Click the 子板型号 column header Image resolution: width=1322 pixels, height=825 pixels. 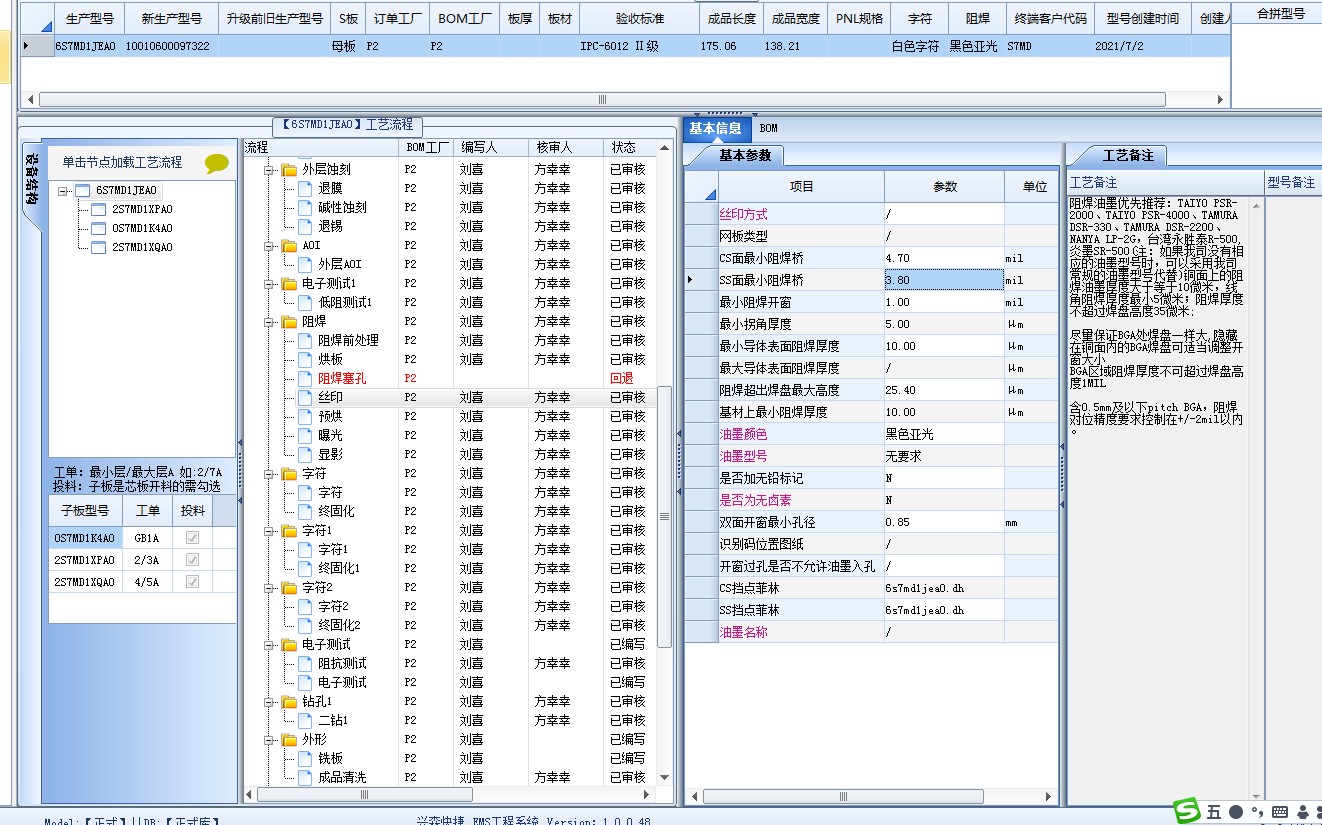pos(85,511)
